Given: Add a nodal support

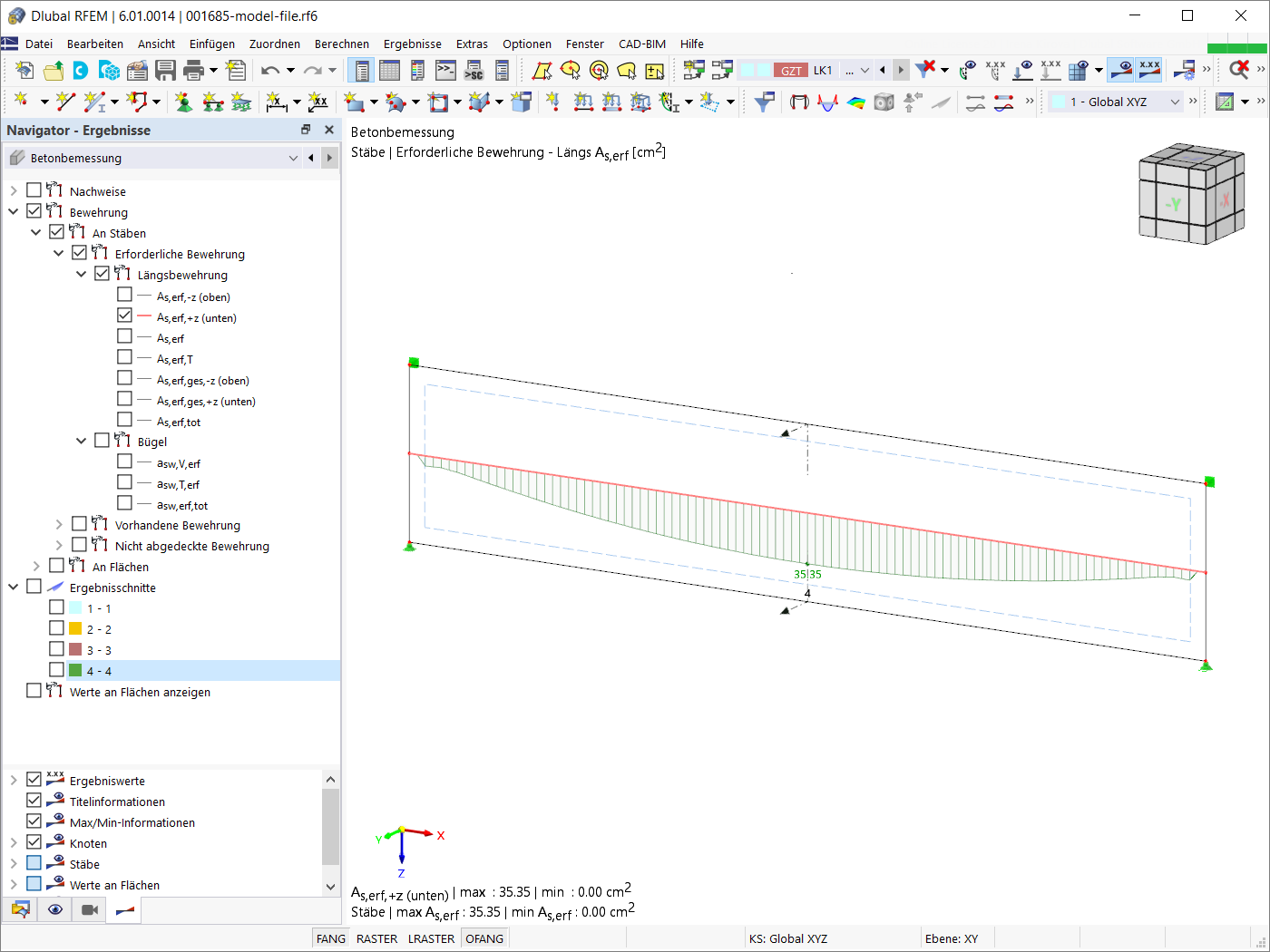Looking at the screenshot, I should (184, 102).
